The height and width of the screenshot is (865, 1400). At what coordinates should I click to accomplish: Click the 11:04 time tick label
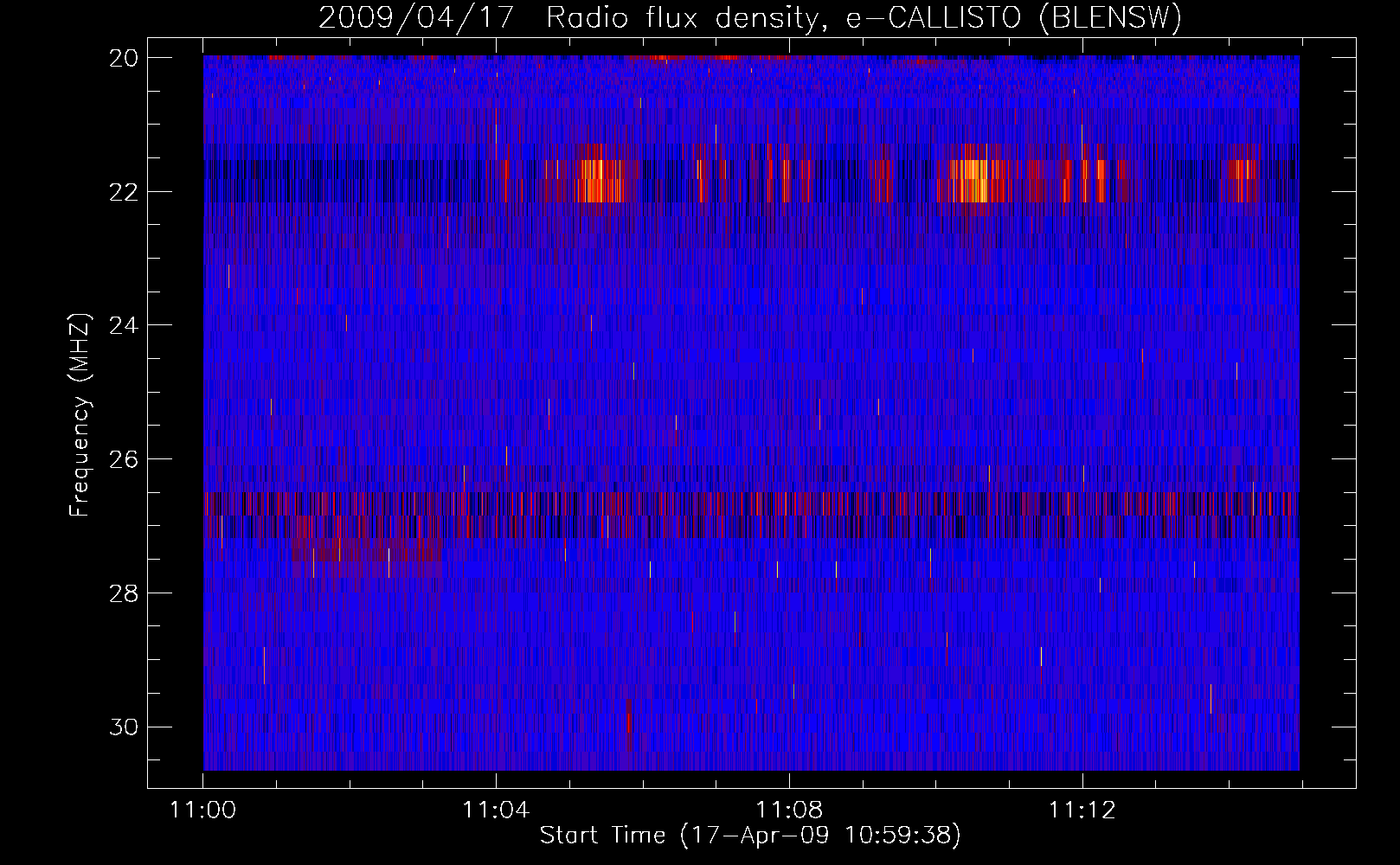click(496, 811)
